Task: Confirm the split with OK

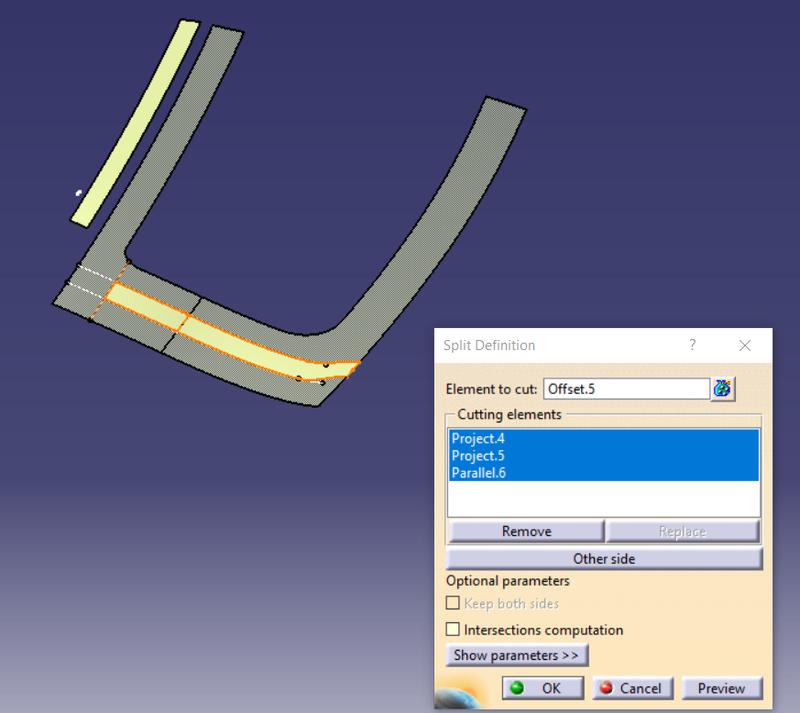Action: 542,688
